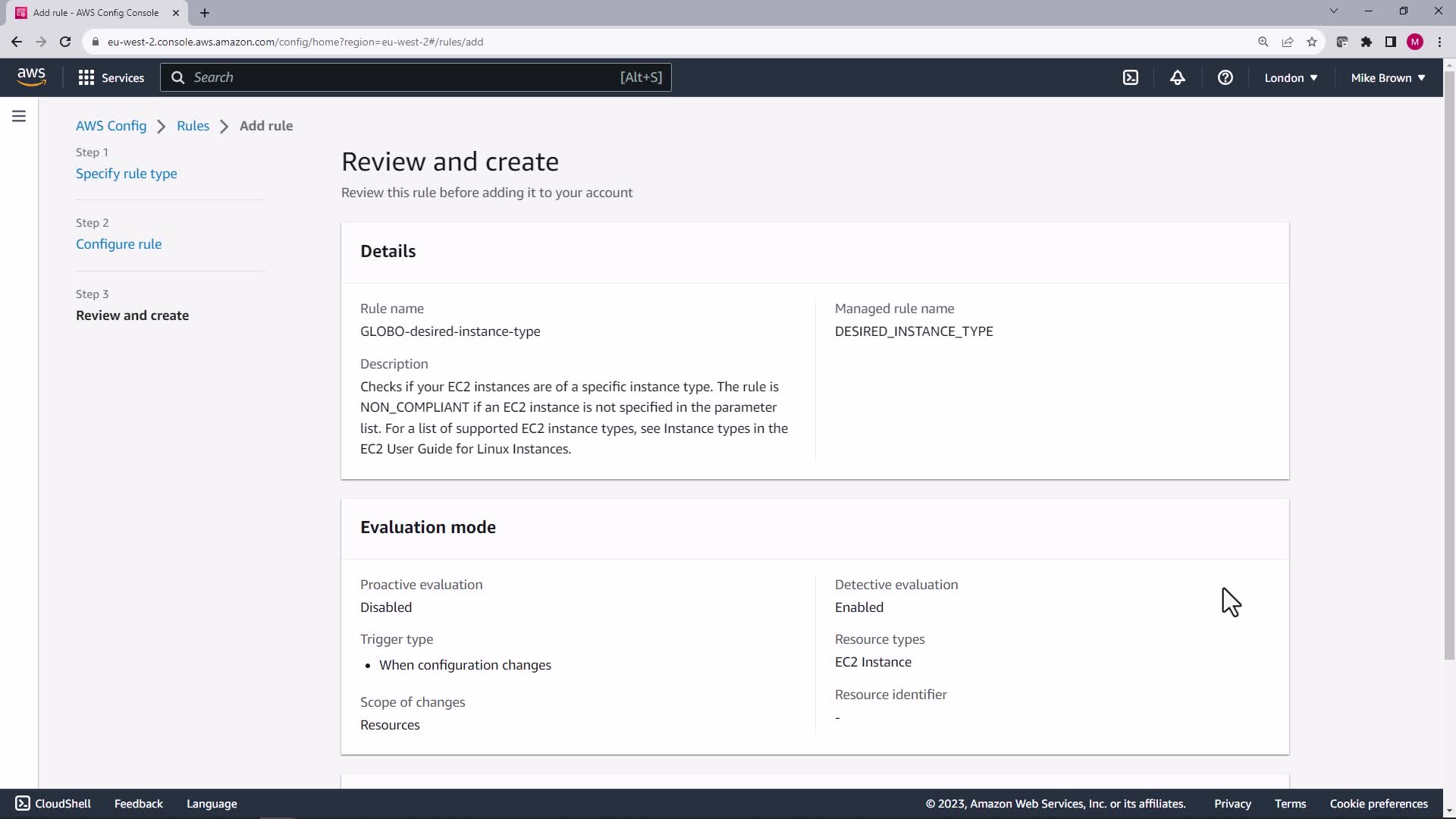Open the Rules breadcrumb link

[x=193, y=126]
